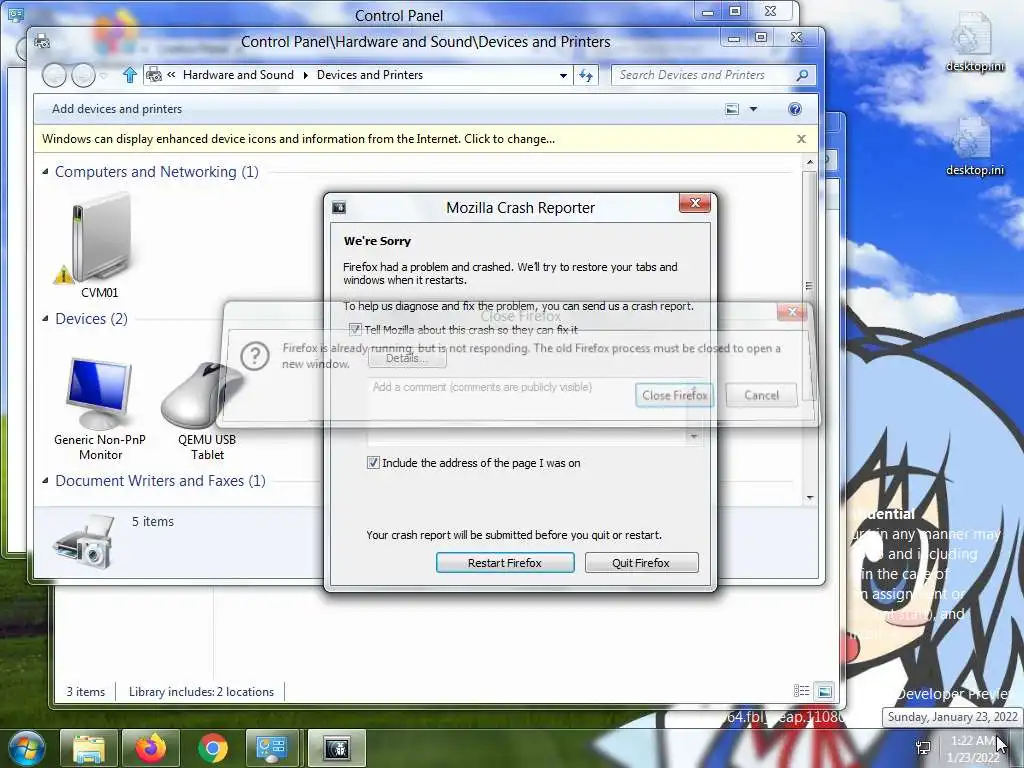Collapse Document Writers and Faxes group

tap(45, 481)
